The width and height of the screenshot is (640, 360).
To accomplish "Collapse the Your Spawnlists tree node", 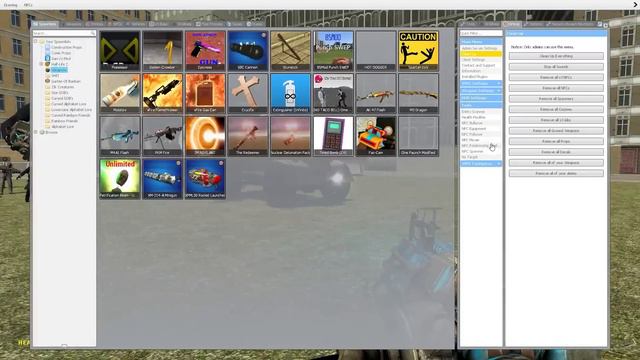I will (36, 42).
